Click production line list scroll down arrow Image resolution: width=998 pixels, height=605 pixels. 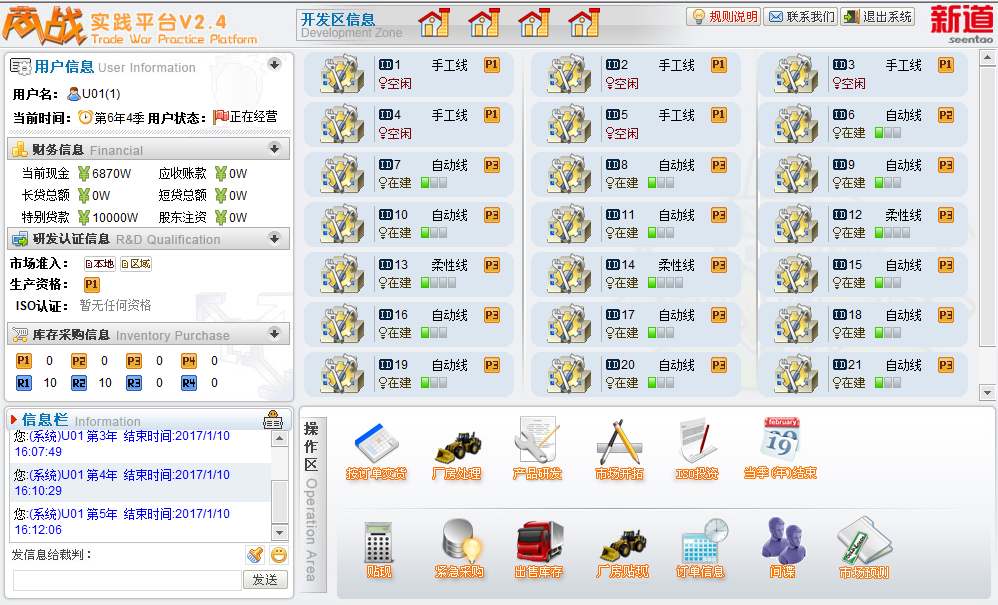[x=987, y=393]
